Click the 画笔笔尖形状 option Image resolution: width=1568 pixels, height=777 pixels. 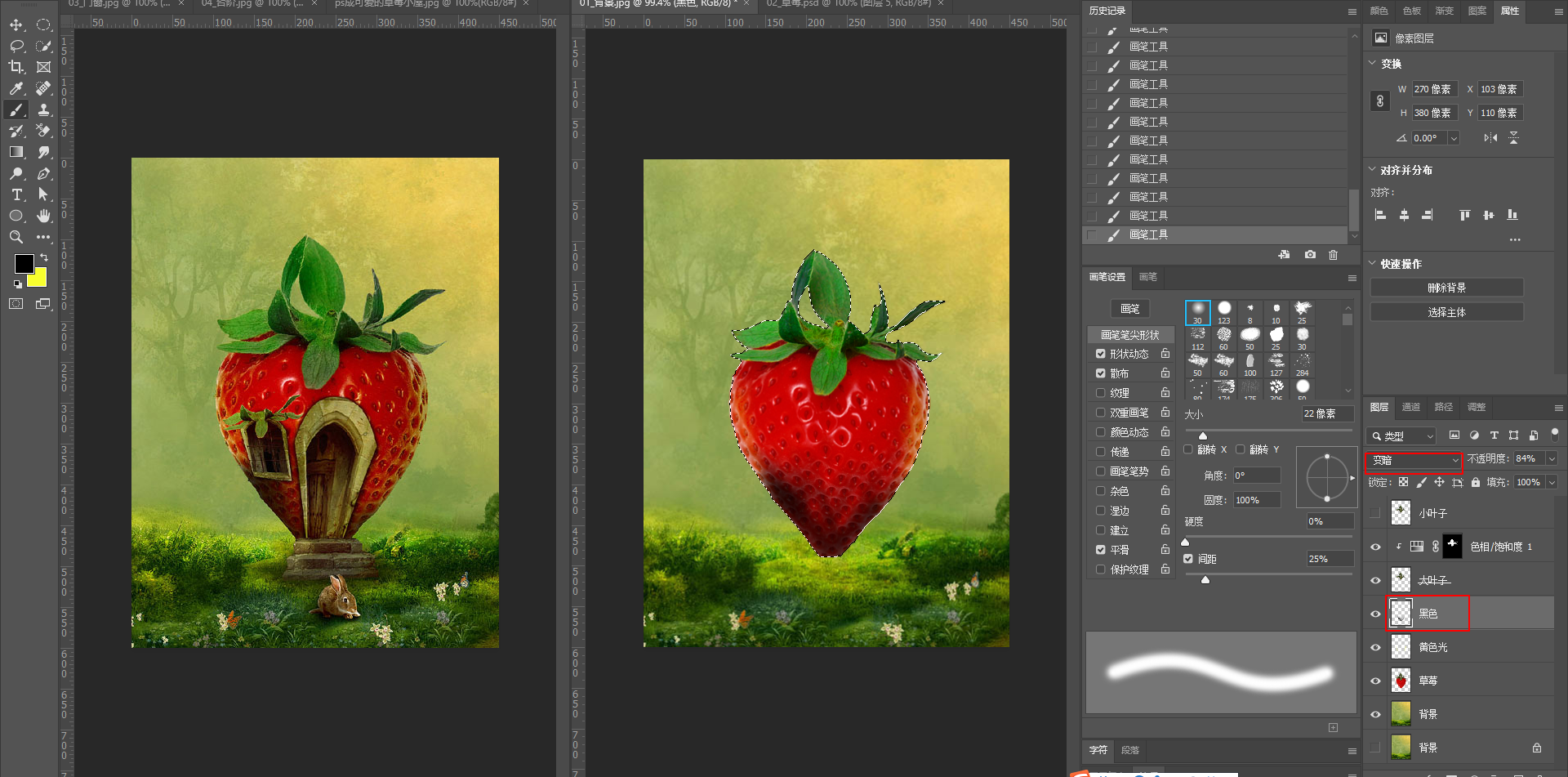point(1131,335)
